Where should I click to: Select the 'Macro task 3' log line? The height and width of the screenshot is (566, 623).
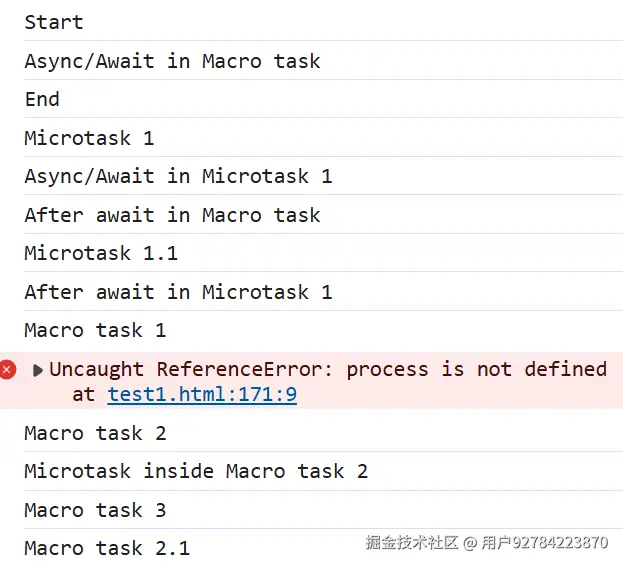(95, 511)
